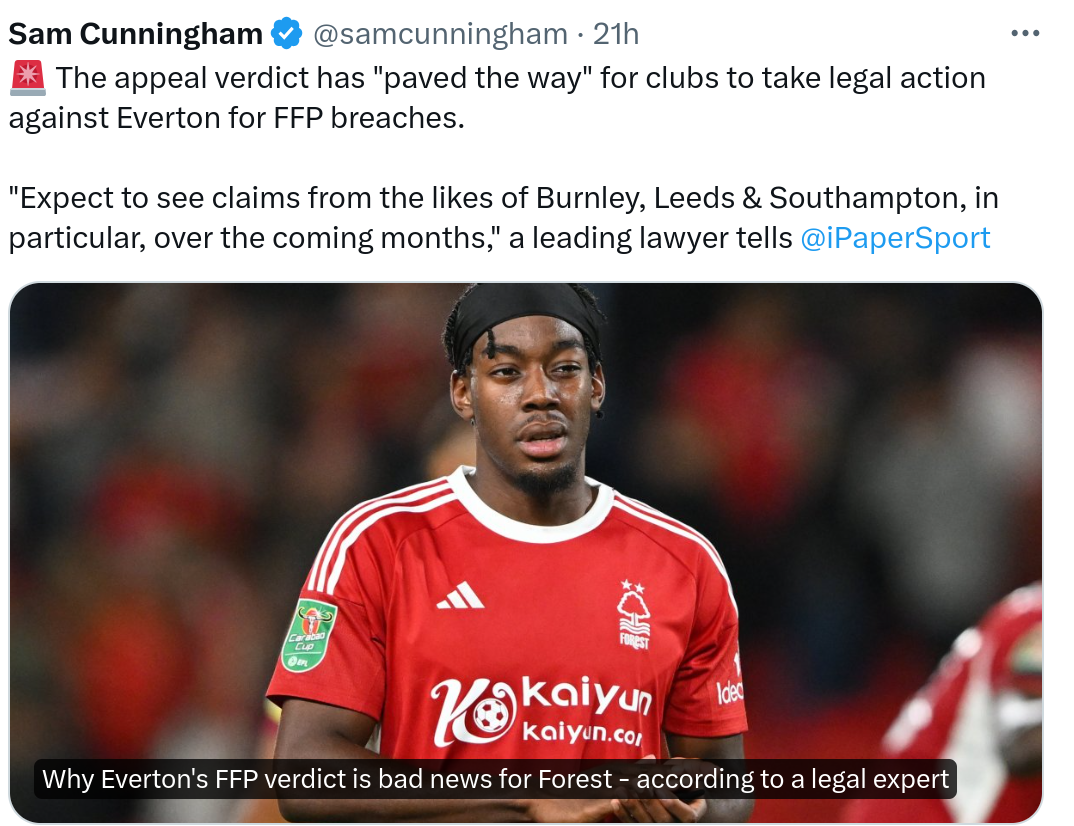1074x826 pixels.
Task: Click the @samcunningham handle
Action: (x=440, y=34)
